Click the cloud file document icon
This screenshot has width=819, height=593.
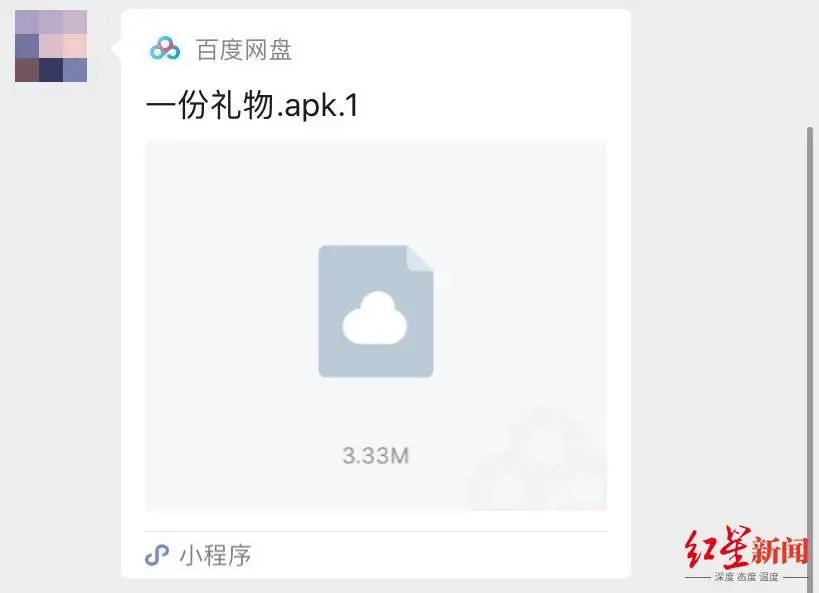click(376, 311)
